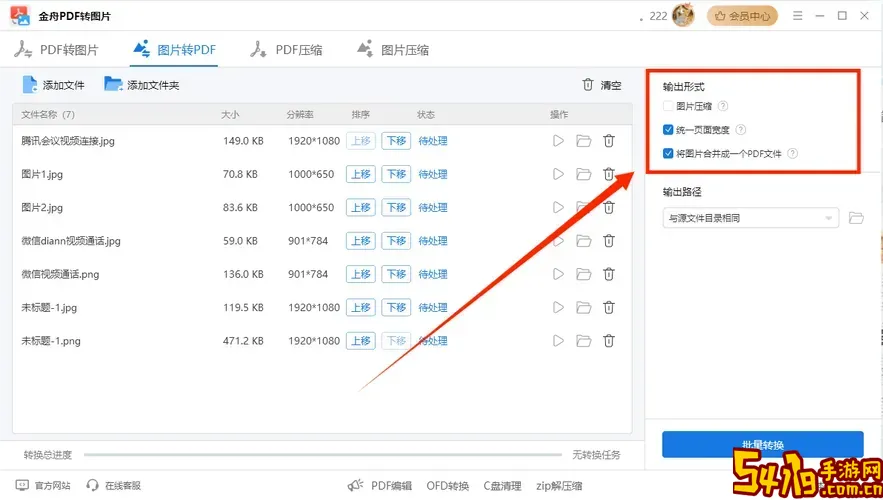Select the file row 微信diann视频通话.jpg

(x=322, y=241)
